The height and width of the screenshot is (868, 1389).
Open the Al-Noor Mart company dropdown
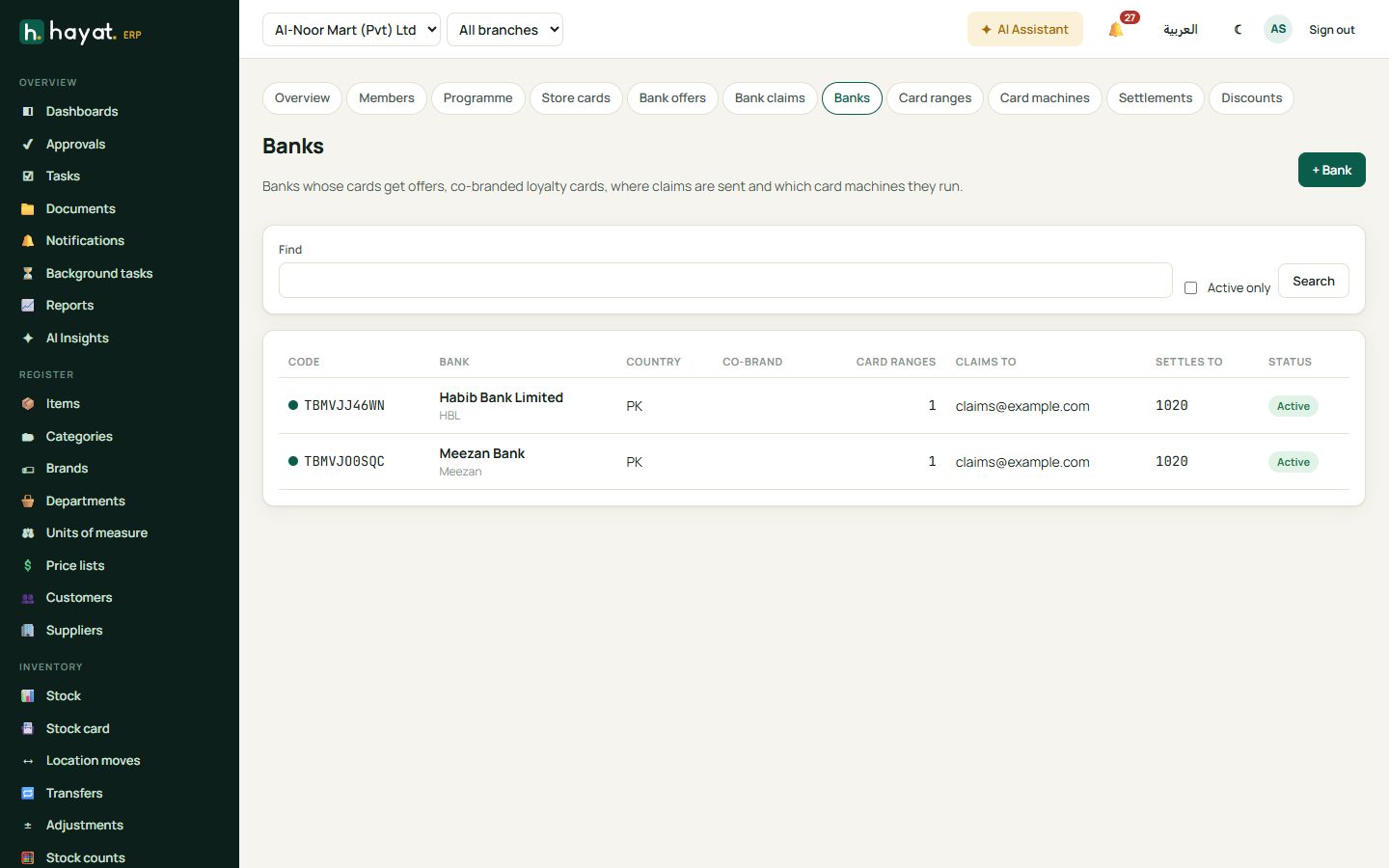351,30
